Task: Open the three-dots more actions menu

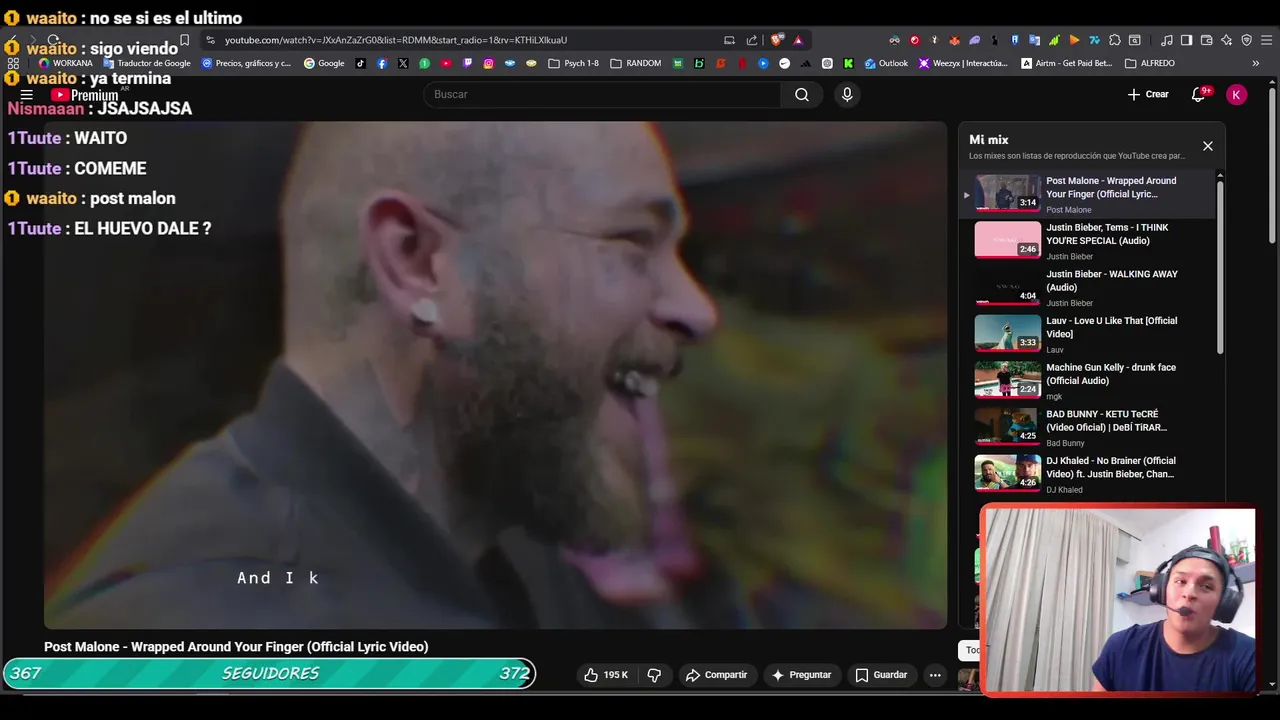Action: (x=935, y=675)
